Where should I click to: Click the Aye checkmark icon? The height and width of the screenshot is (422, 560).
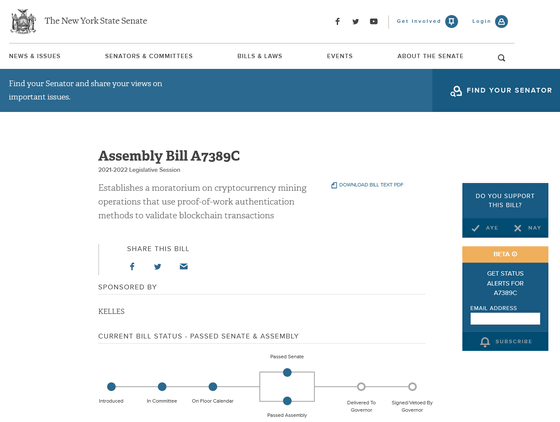[475, 228]
